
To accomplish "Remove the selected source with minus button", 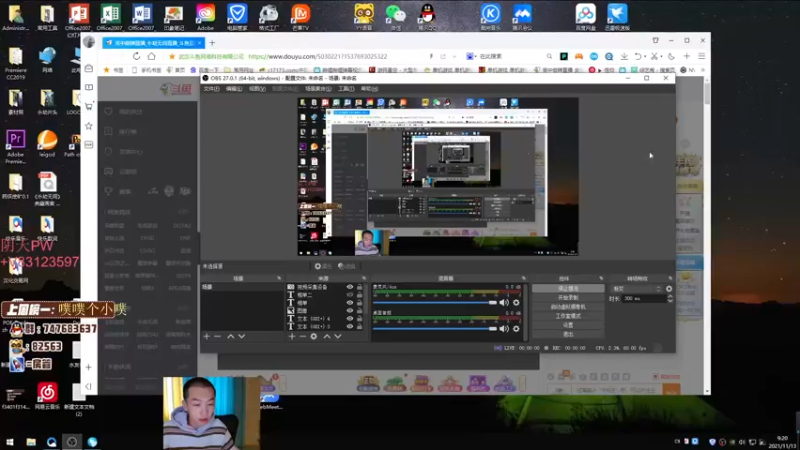I will (303, 336).
